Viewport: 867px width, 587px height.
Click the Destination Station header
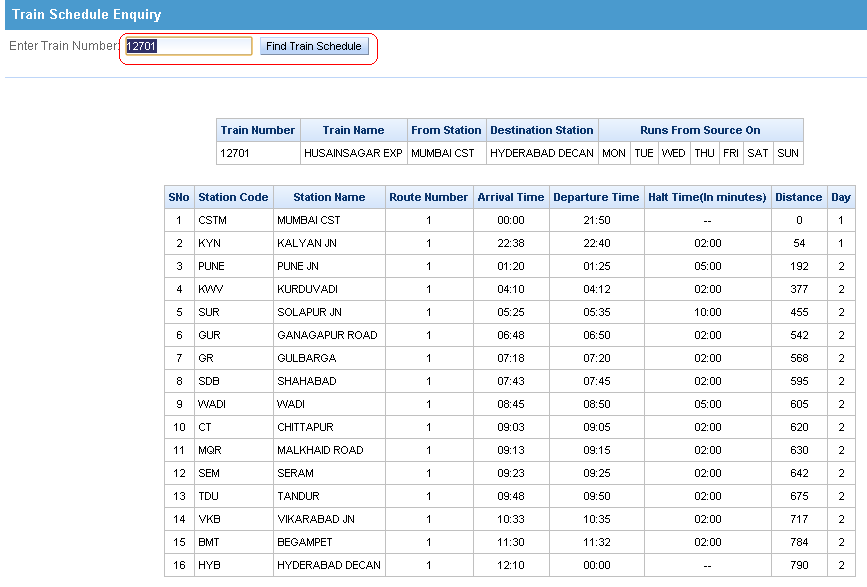coord(542,130)
